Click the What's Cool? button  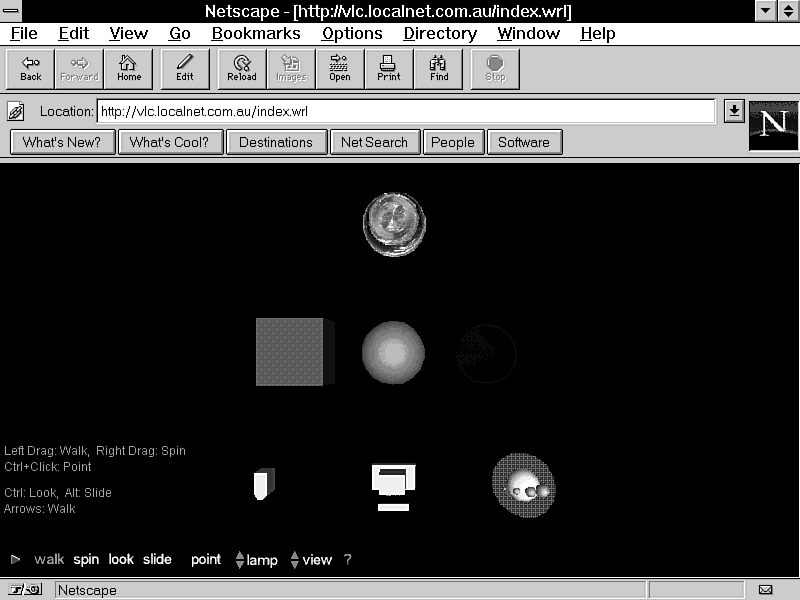169,142
